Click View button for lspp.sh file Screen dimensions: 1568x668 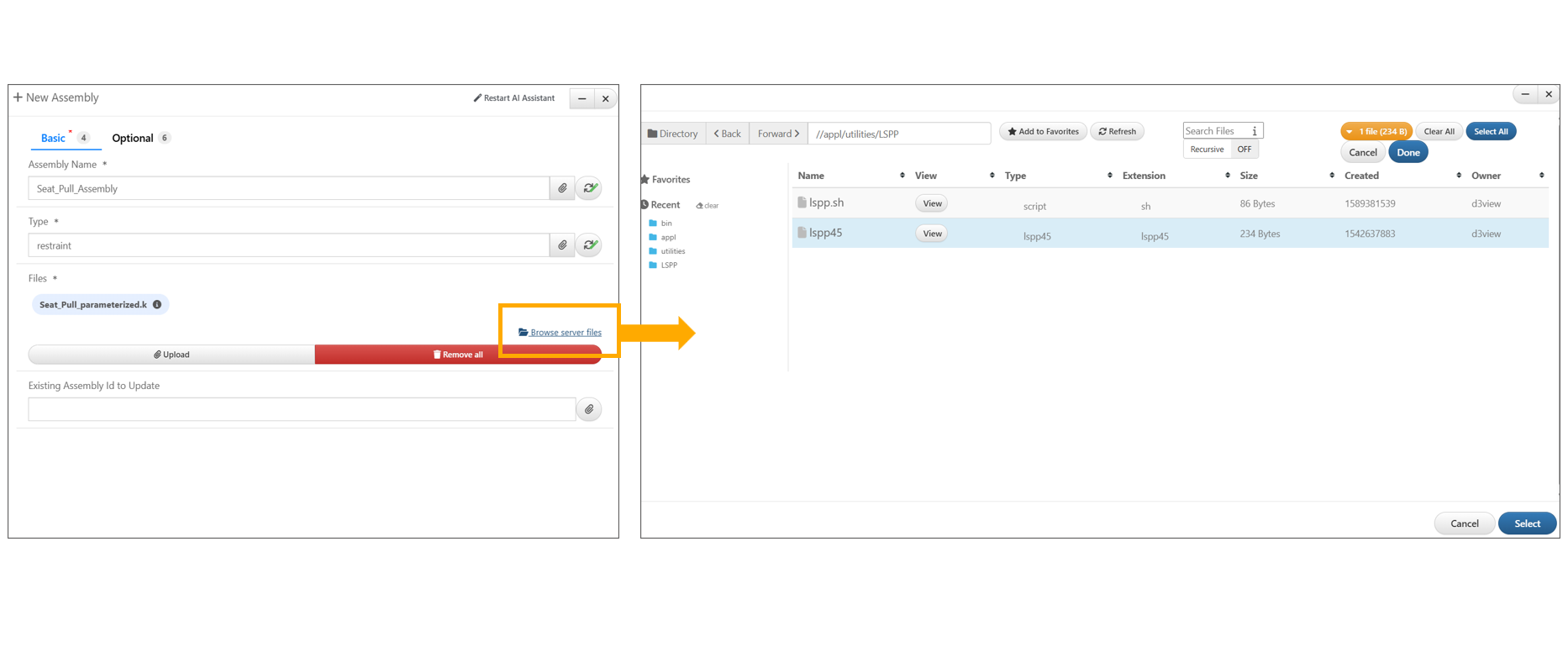tap(931, 203)
